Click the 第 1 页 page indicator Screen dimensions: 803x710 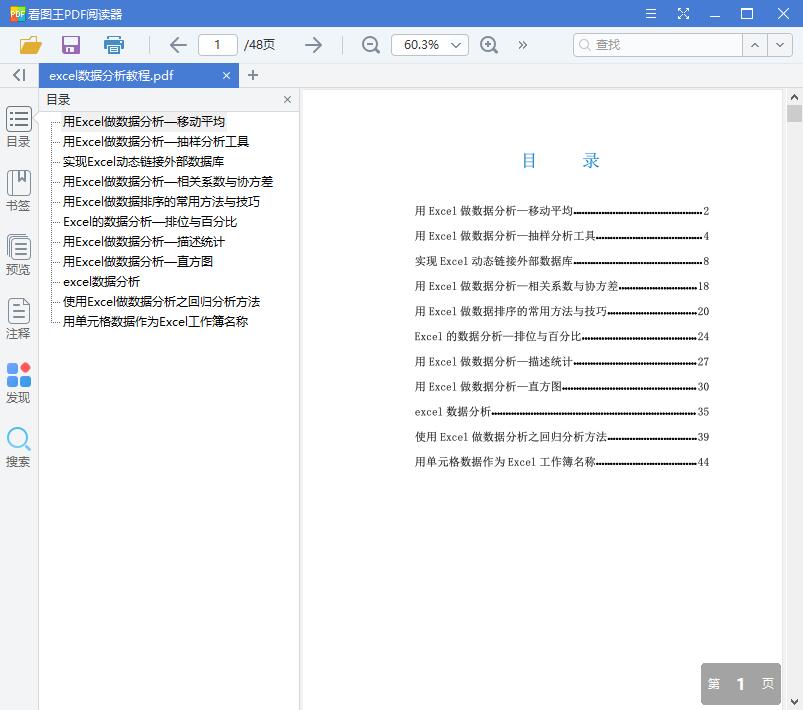[x=741, y=684]
